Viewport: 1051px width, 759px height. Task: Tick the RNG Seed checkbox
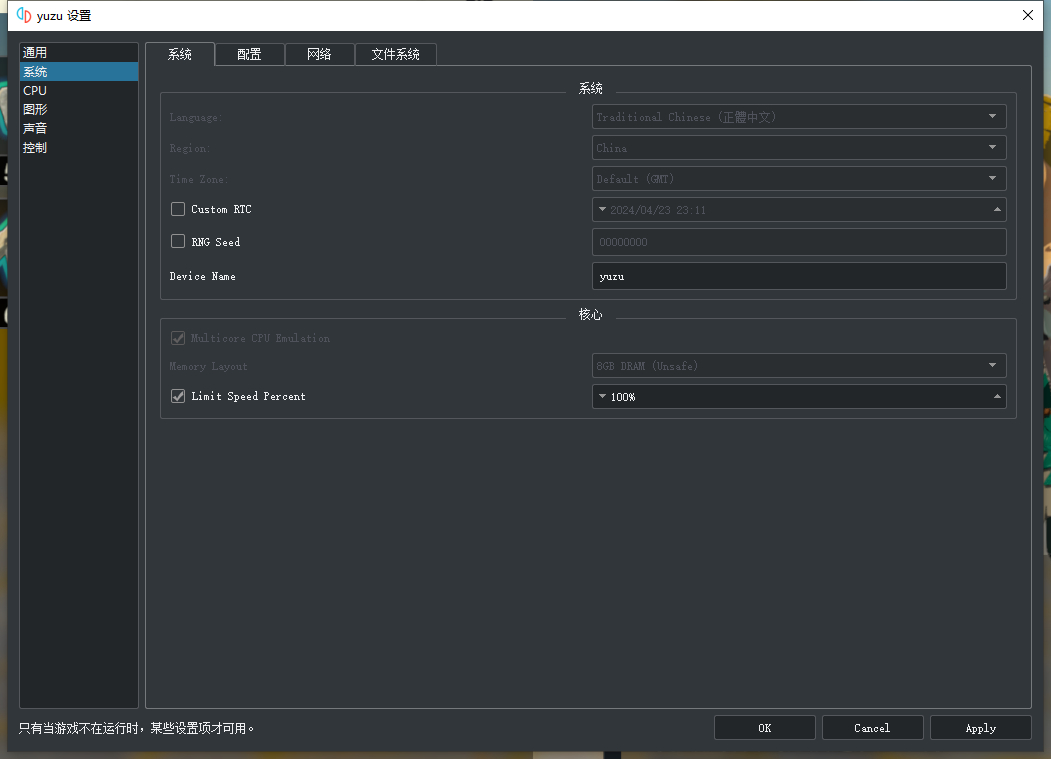(x=178, y=242)
